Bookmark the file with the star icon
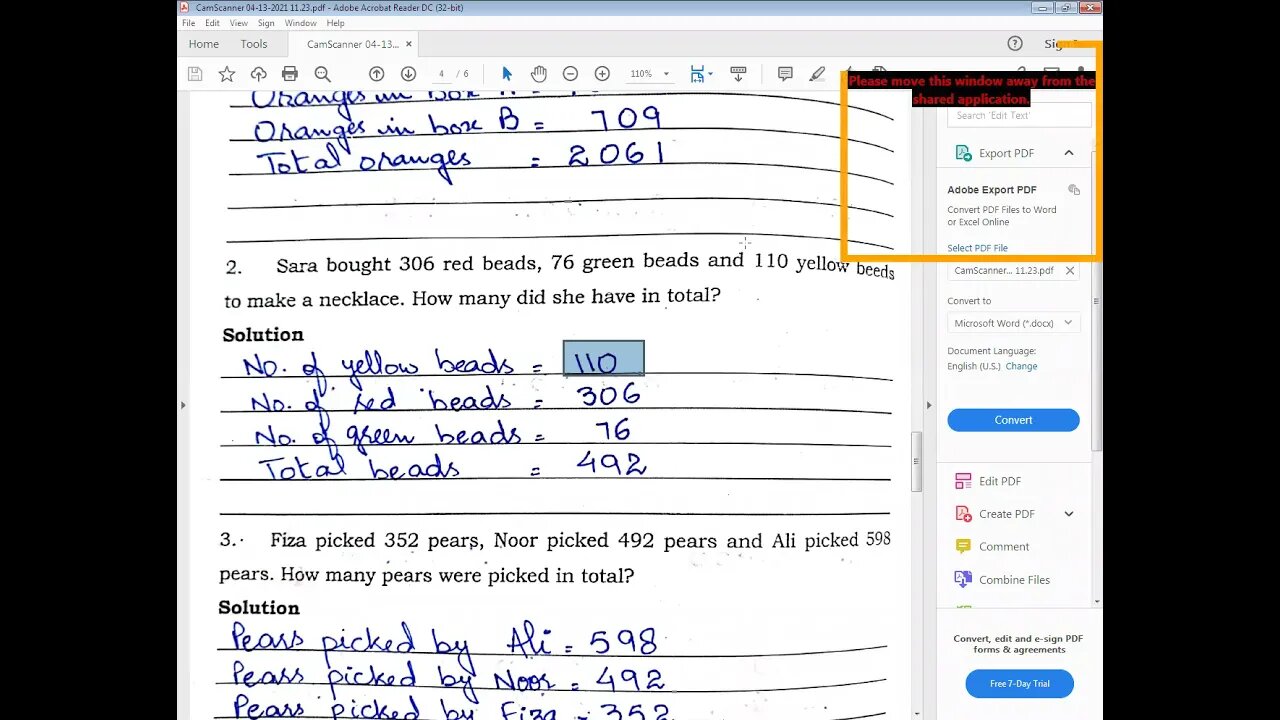1280x720 pixels. 227,74
